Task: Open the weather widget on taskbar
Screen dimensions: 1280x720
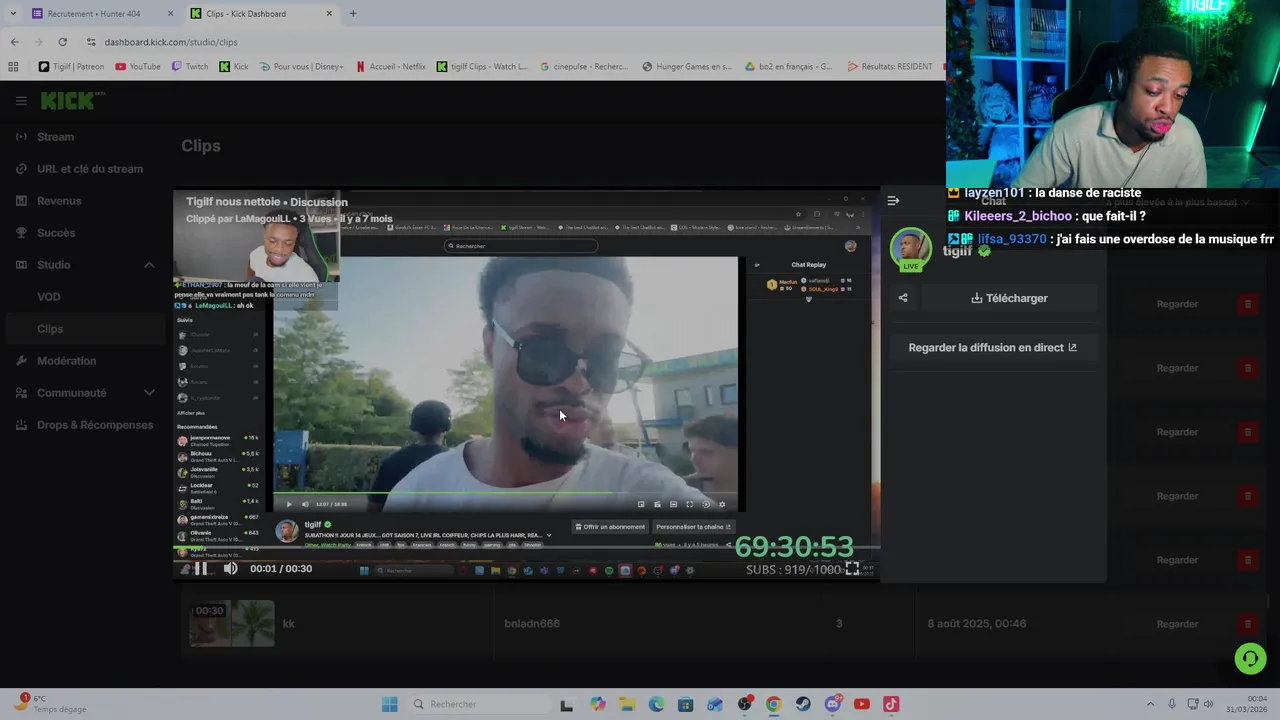Action: pyautogui.click(x=48, y=704)
